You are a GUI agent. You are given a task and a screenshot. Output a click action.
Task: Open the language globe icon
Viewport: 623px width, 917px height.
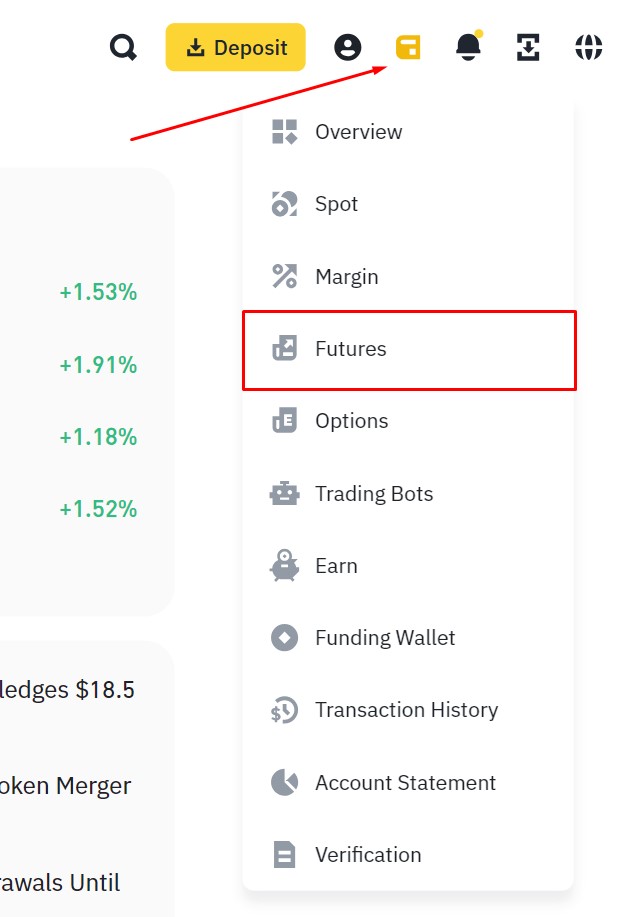coord(589,47)
